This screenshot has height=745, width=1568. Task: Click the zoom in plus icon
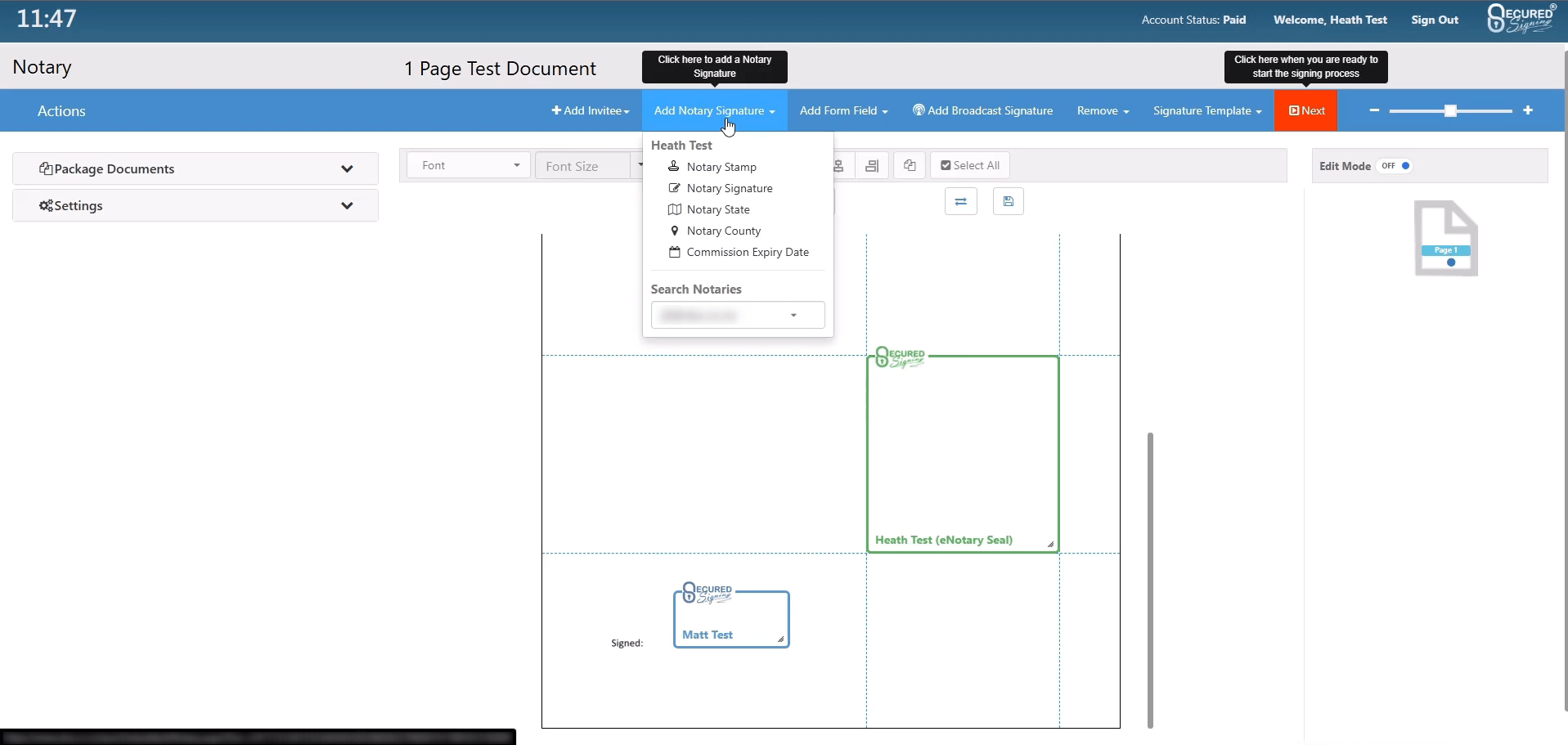(1528, 110)
